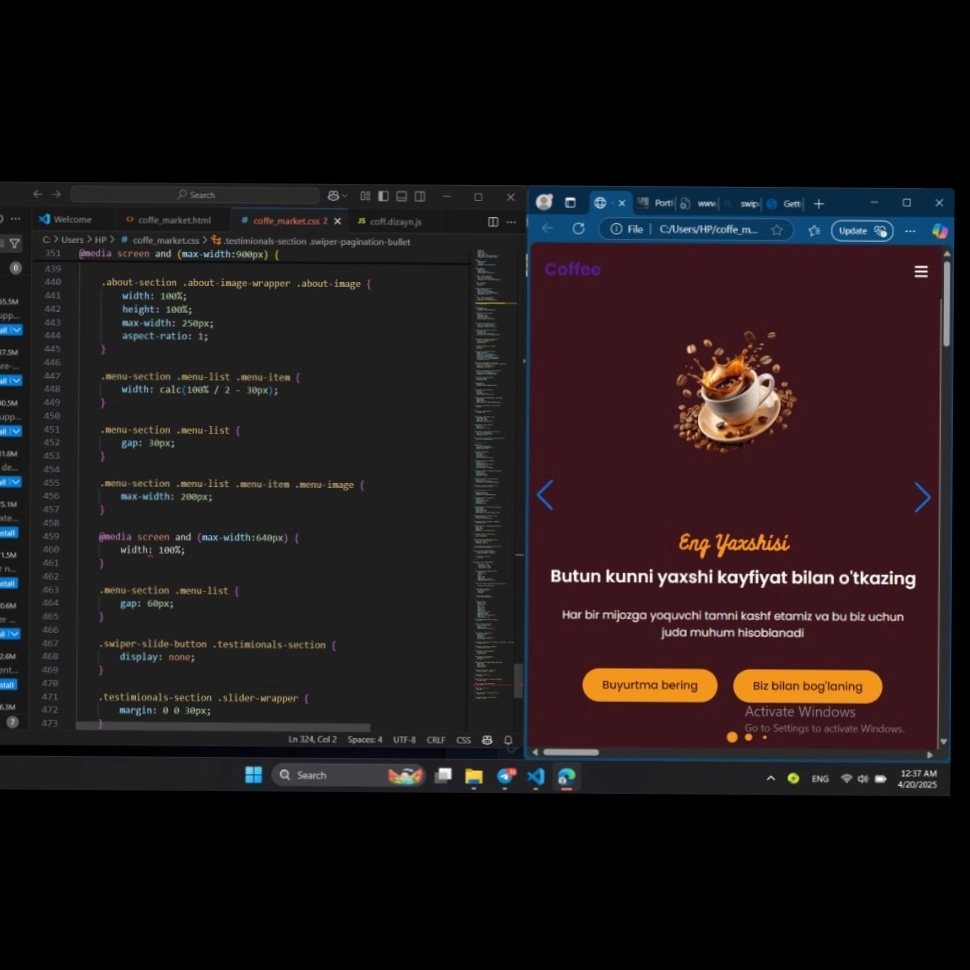
Task: Click the next slide arrow in carousel
Action: coord(921,497)
